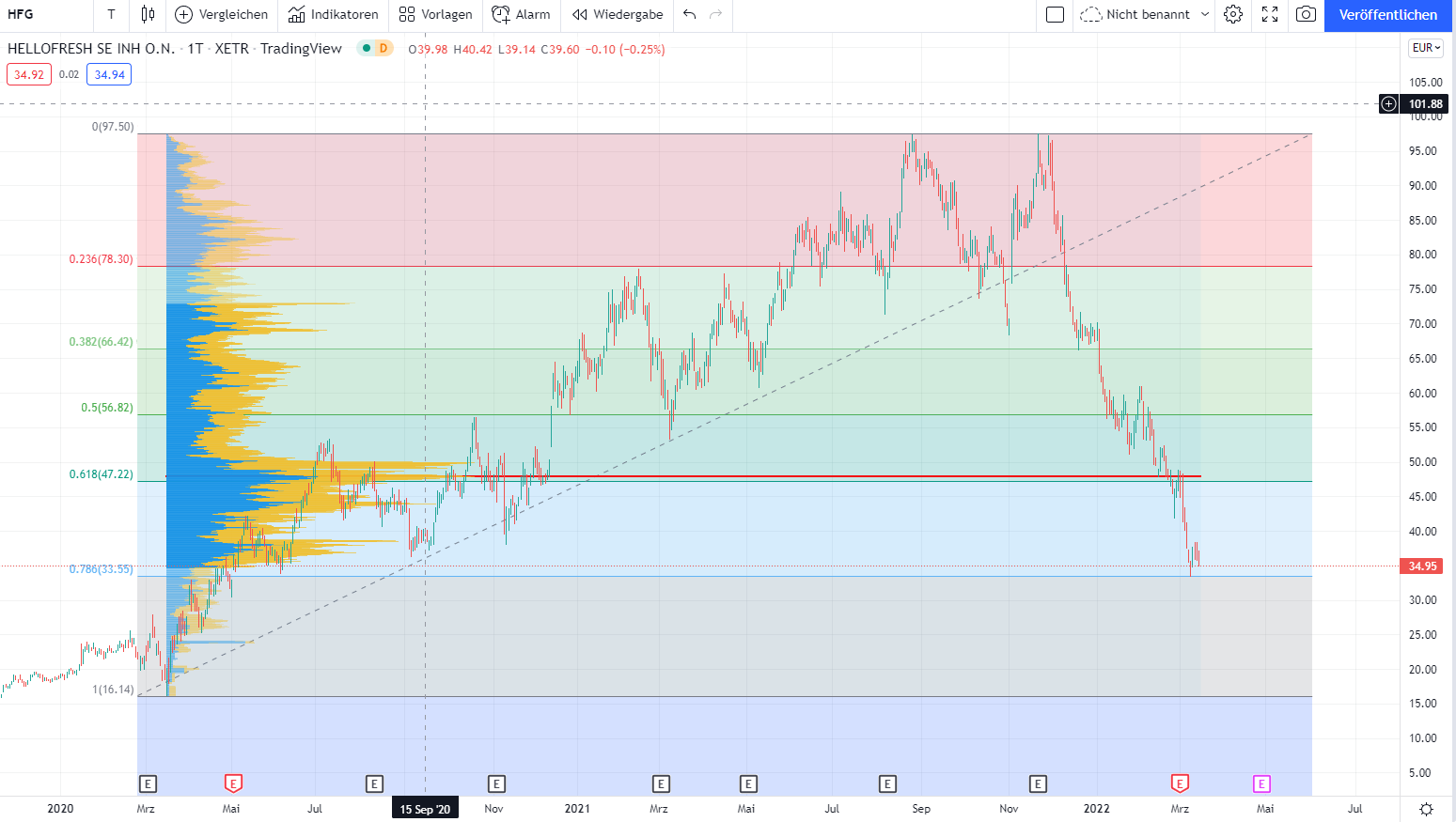Click Vergleichen to compare symbols

(x=222, y=14)
